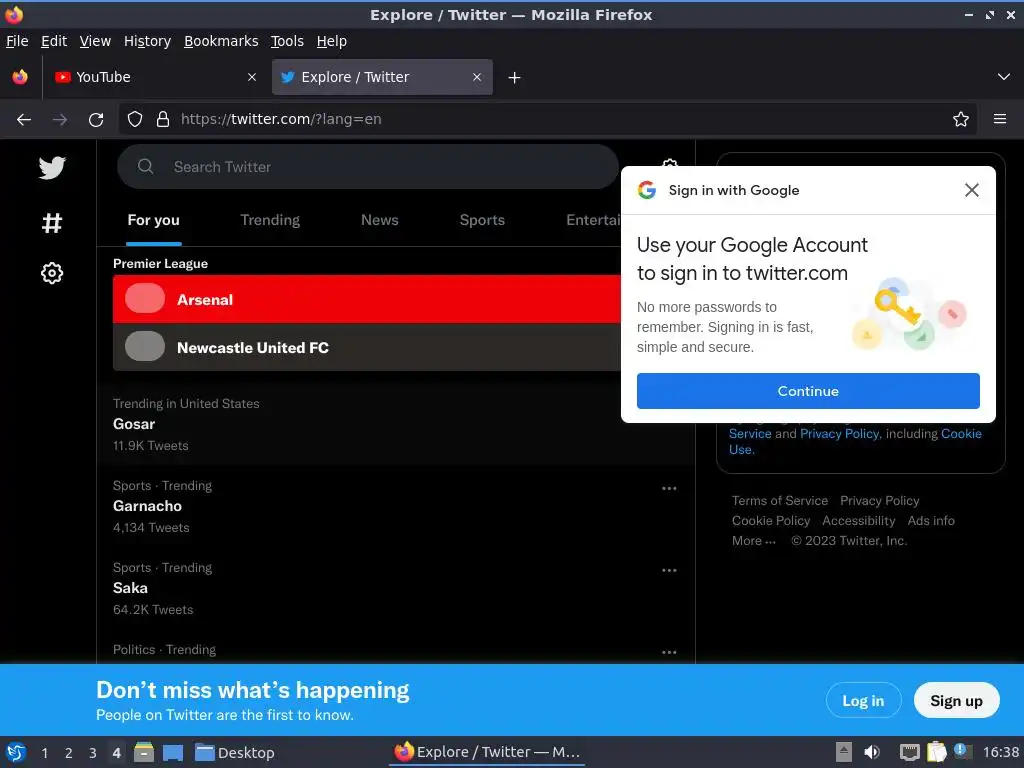Open Settings gear in Twitter sidebar

click(x=52, y=273)
